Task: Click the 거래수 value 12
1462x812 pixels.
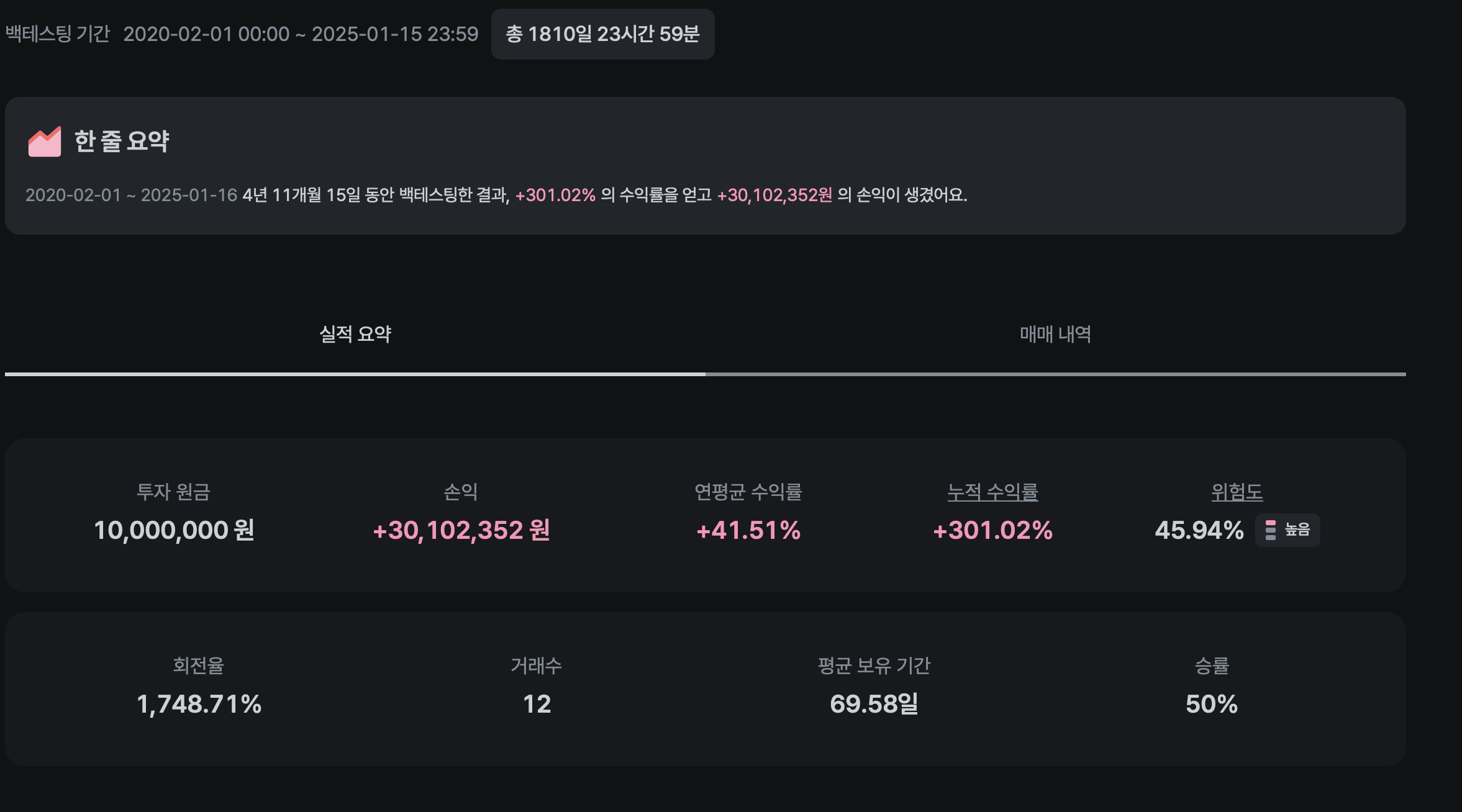Action: [537, 705]
